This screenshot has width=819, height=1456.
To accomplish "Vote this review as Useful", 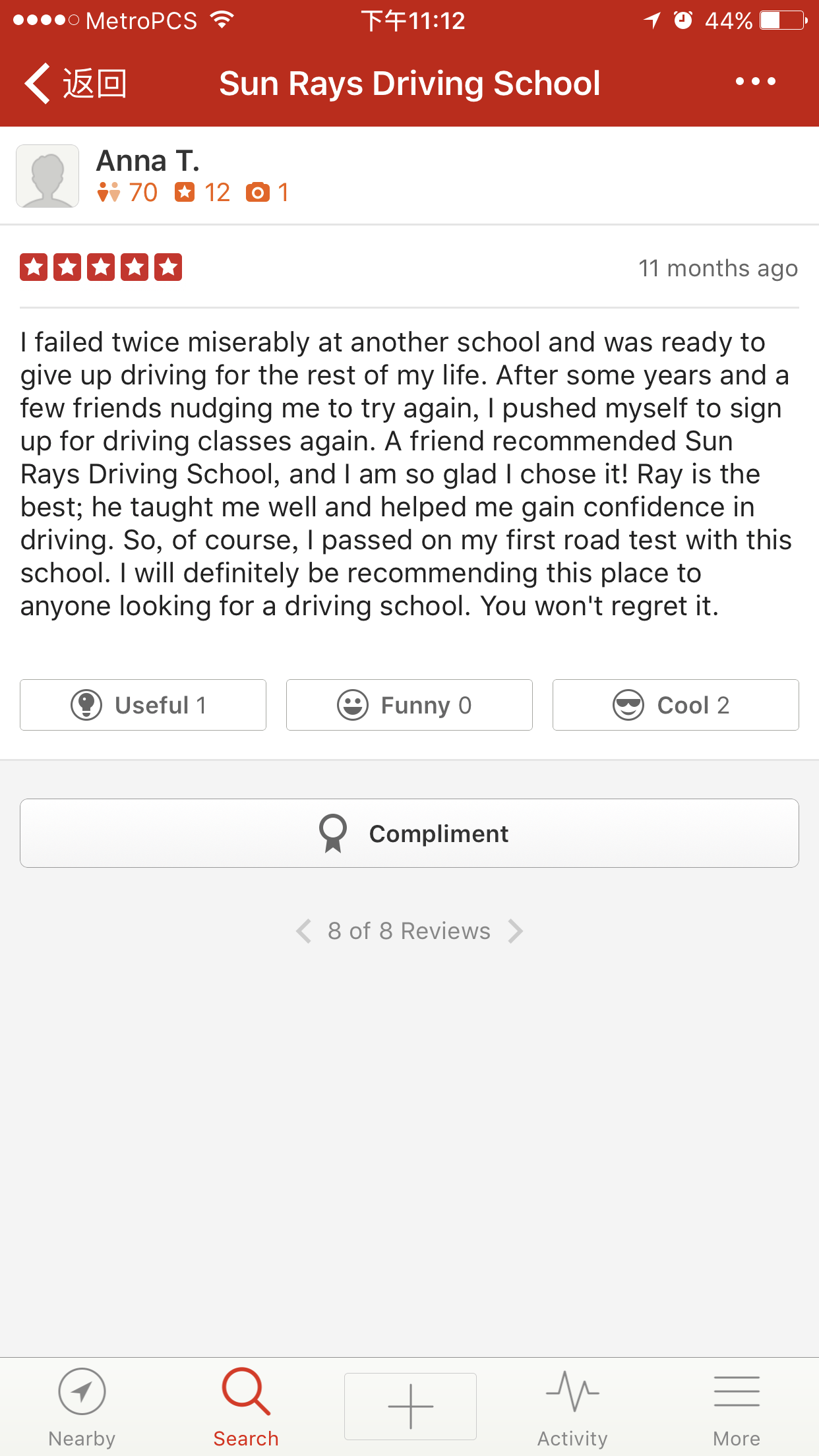I will tap(143, 705).
